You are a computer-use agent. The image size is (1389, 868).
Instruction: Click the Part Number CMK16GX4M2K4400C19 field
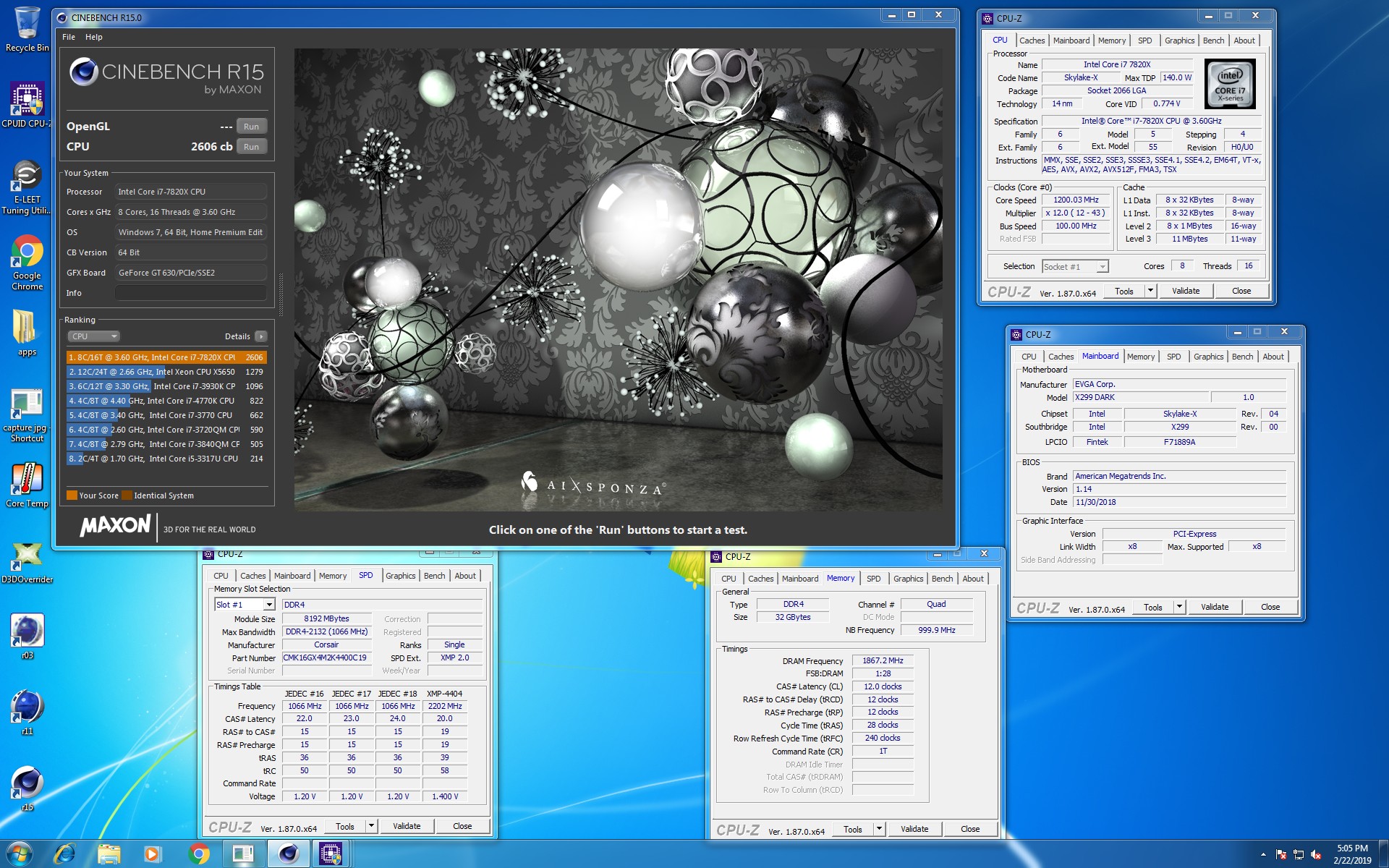pos(326,658)
